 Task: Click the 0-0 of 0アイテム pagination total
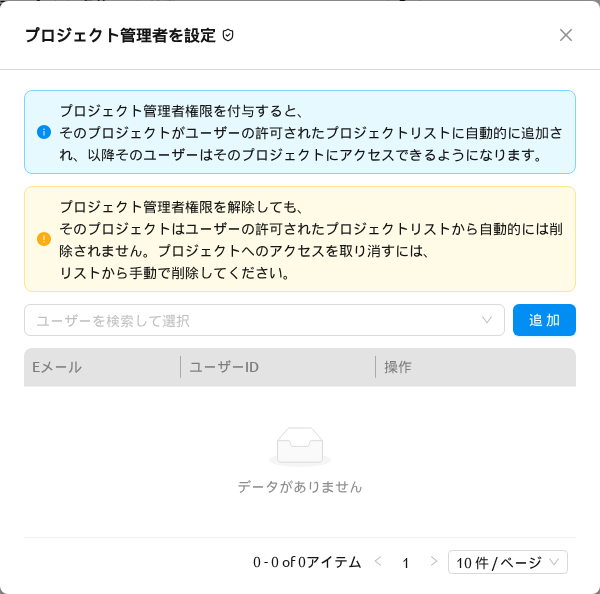(307, 562)
